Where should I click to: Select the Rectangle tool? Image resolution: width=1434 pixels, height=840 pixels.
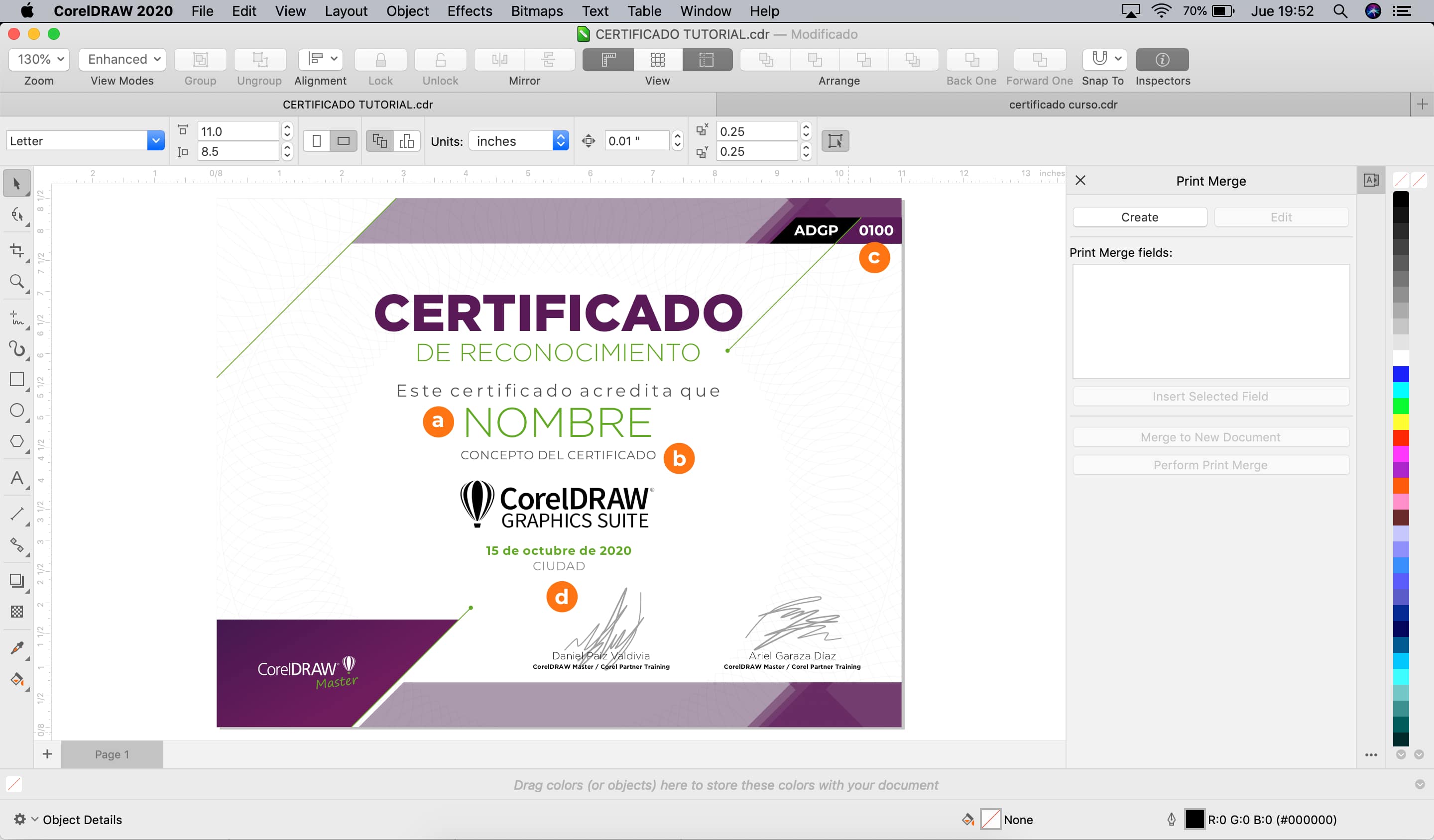[16, 379]
